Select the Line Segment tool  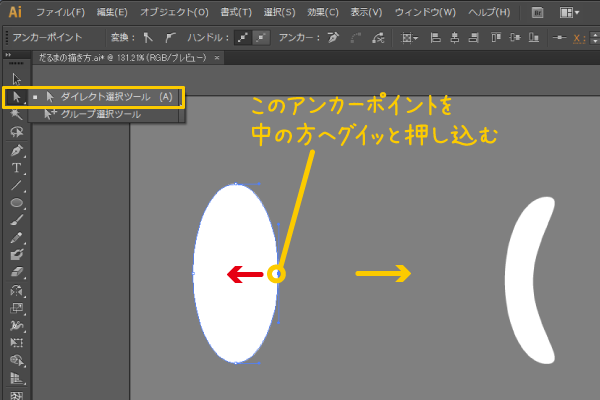click(17, 186)
